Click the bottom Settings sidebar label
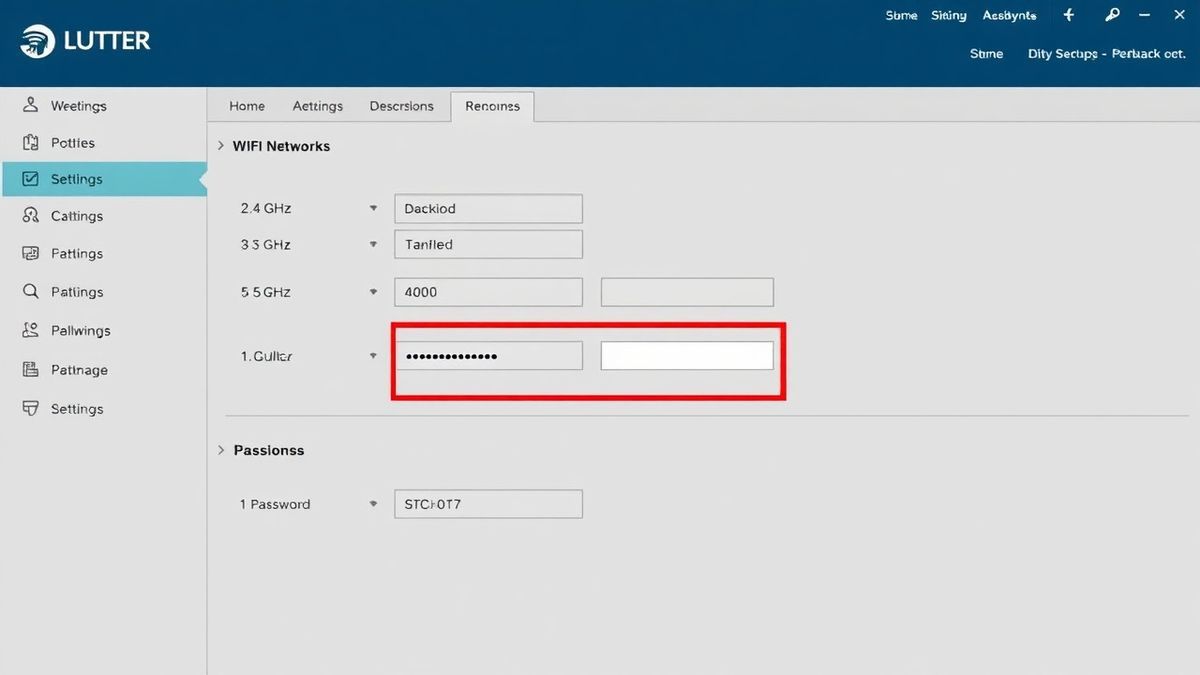This screenshot has height=675, width=1200. pos(77,408)
